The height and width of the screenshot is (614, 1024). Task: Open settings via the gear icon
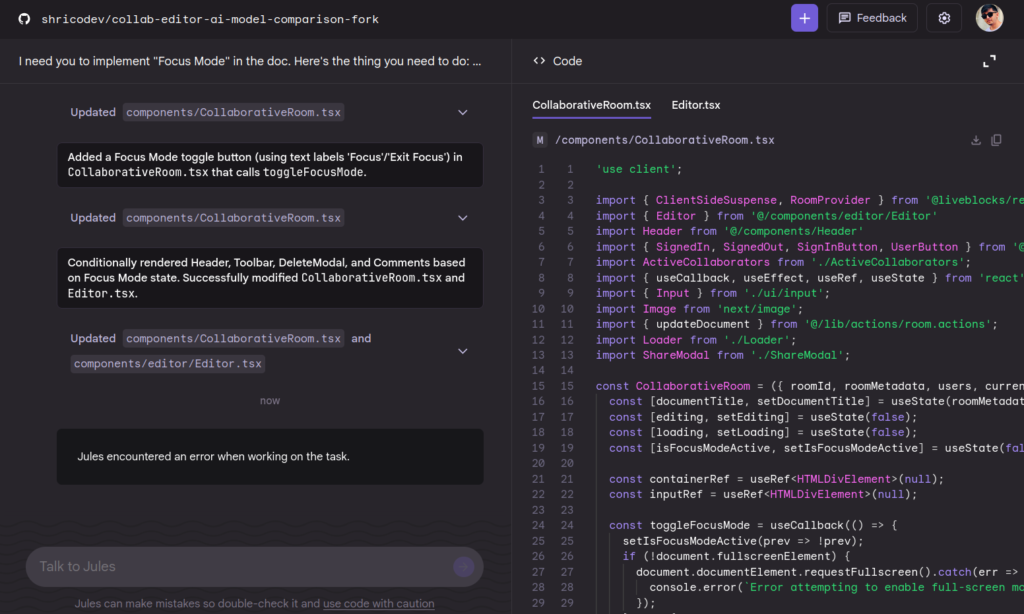(x=944, y=18)
